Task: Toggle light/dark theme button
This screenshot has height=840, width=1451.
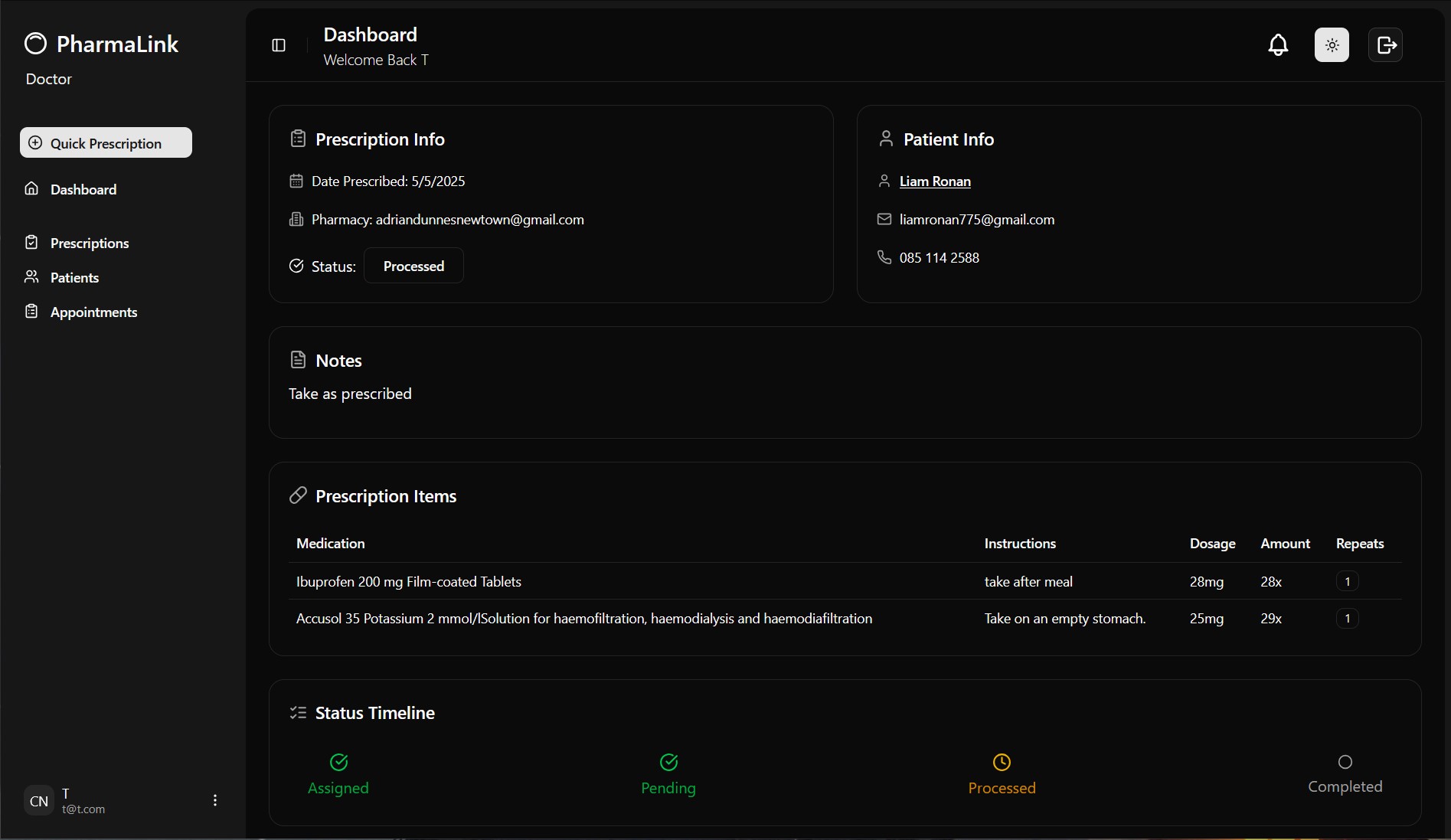Action: pos(1332,45)
